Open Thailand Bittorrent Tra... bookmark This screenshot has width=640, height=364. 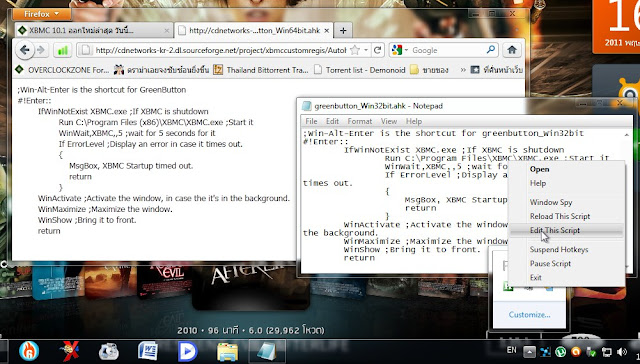pyautogui.click(x=261, y=70)
